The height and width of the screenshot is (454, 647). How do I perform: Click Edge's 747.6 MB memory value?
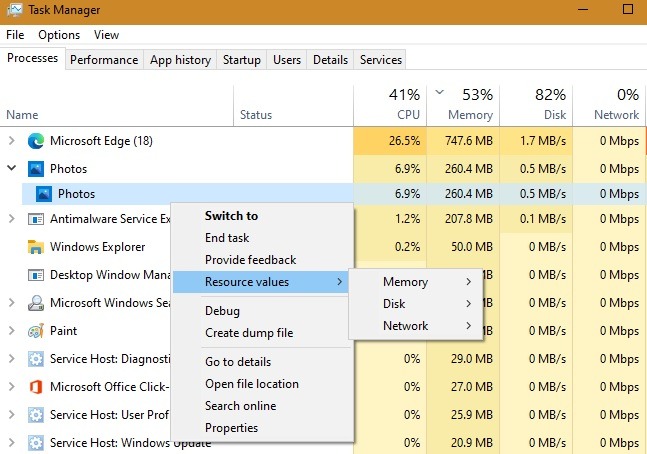click(463, 141)
